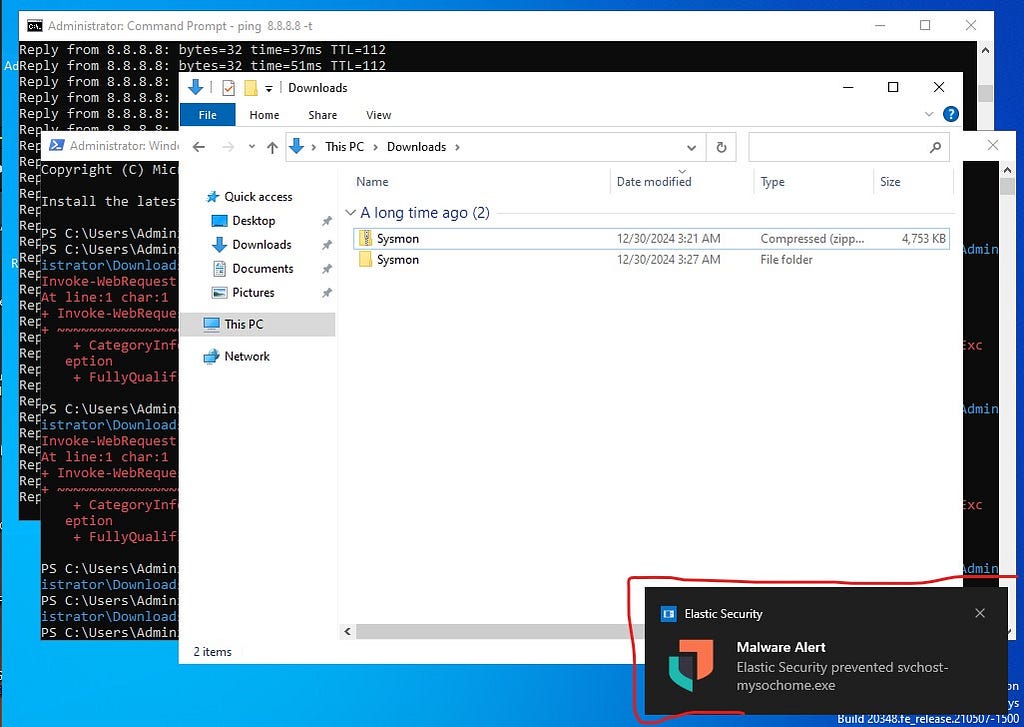Screen dimensions: 1024x727
Task: Collapse the 'A long time ago' group
Action: (x=351, y=212)
